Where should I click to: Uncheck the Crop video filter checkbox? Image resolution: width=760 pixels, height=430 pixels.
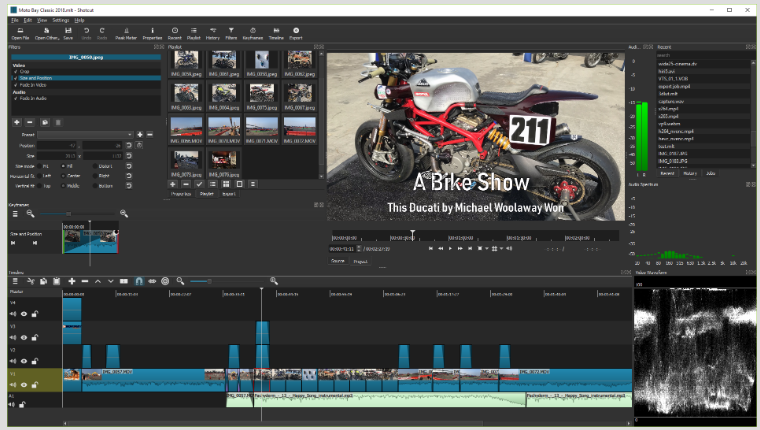(x=16, y=71)
